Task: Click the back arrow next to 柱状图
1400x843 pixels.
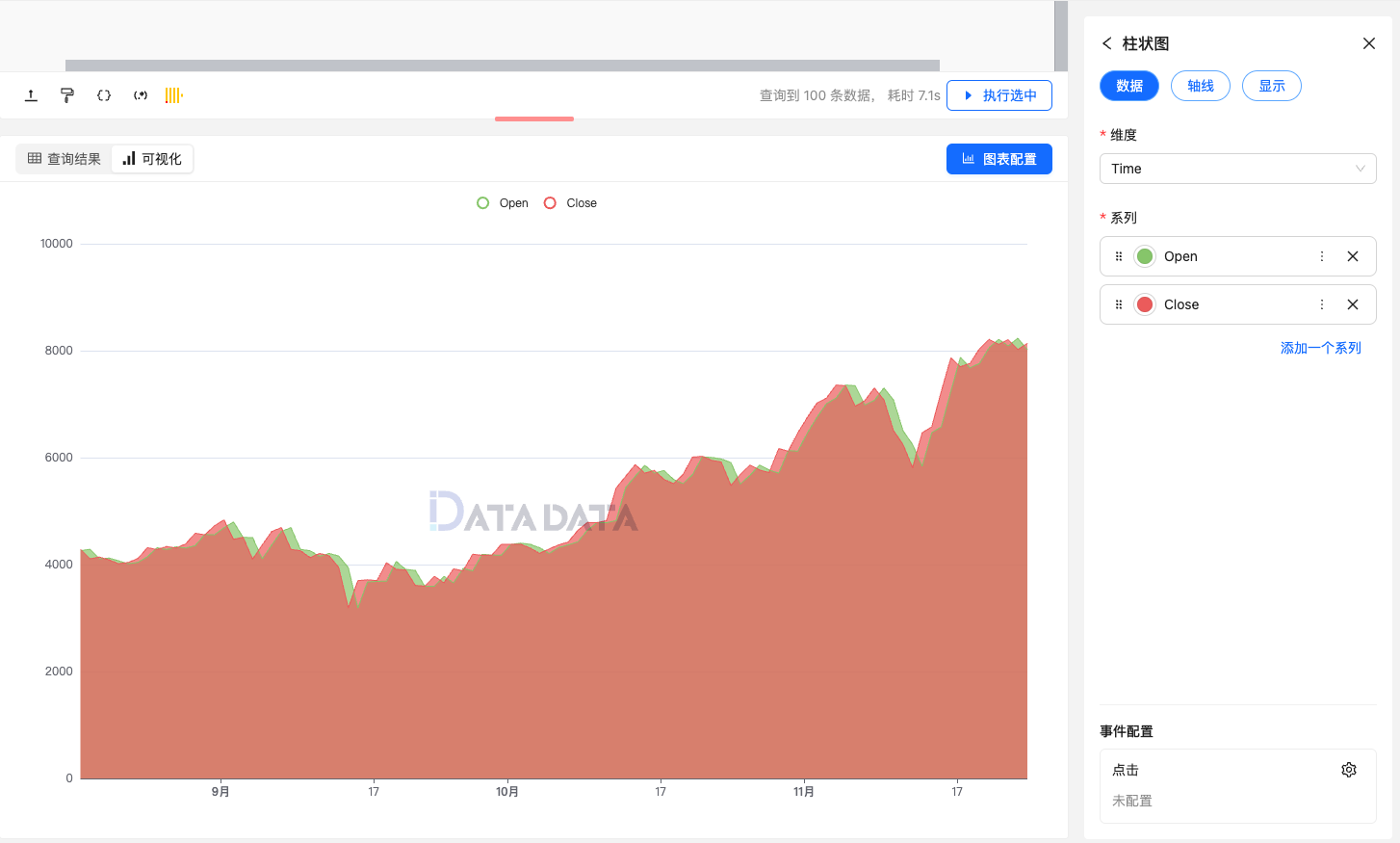Action: pyautogui.click(x=1106, y=43)
